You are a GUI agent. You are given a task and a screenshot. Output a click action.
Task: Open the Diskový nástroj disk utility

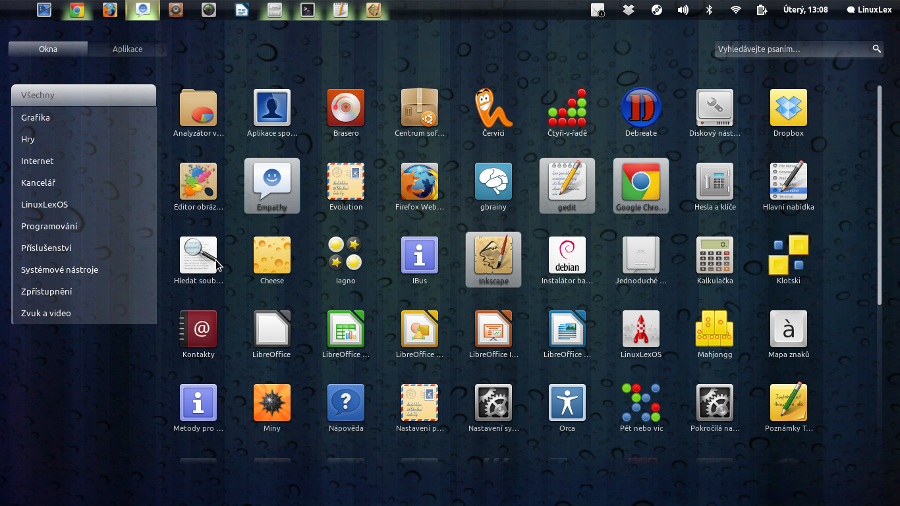[715, 112]
